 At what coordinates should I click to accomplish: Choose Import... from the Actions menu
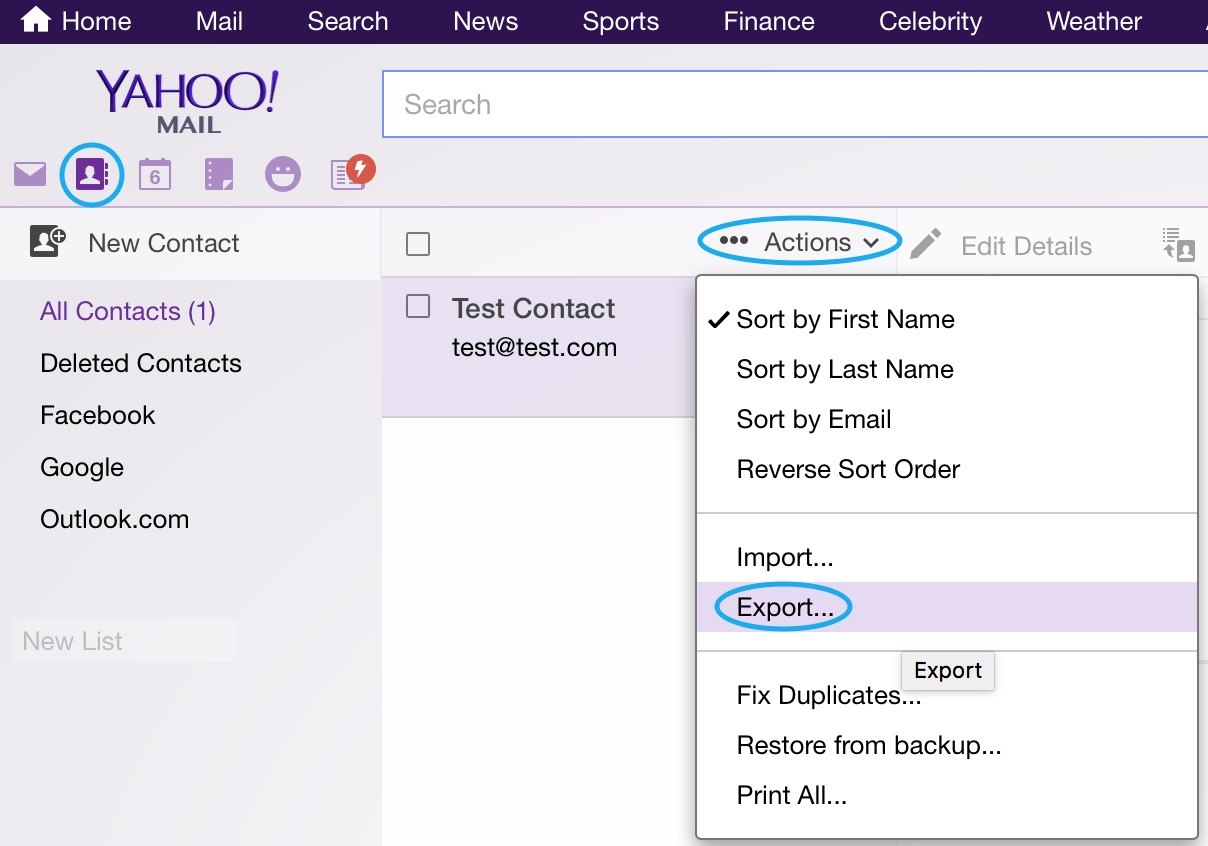click(x=785, y=557)
